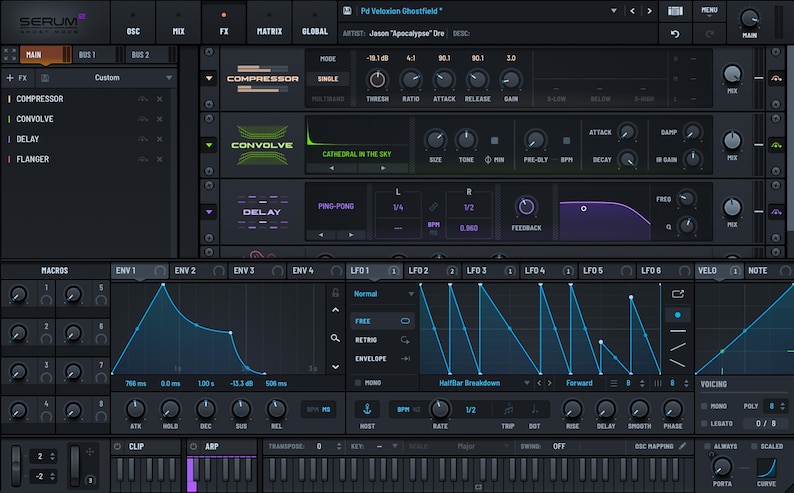Collapse the Compressor module arrow
Viewport: 794px width, 493px height.
(x=209, y=78)
